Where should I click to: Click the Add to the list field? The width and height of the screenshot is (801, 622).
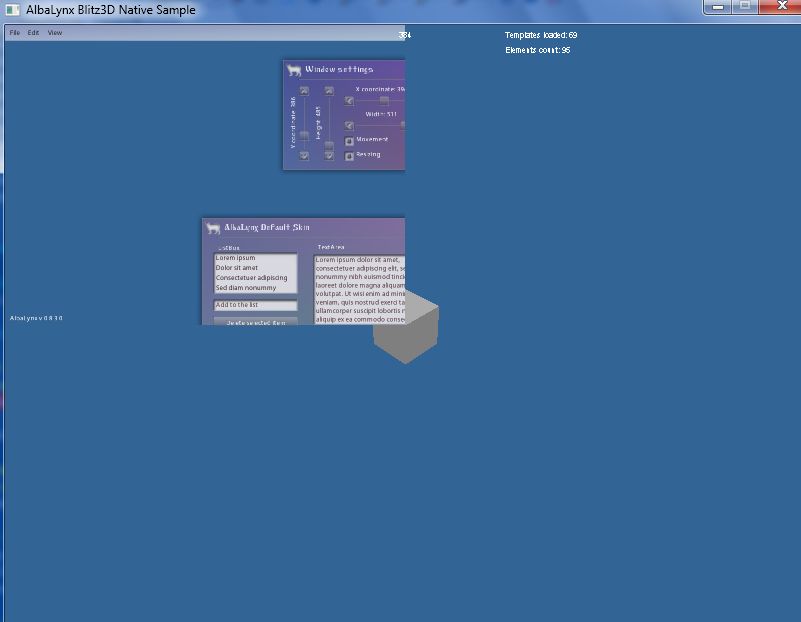tap(255, 305)
